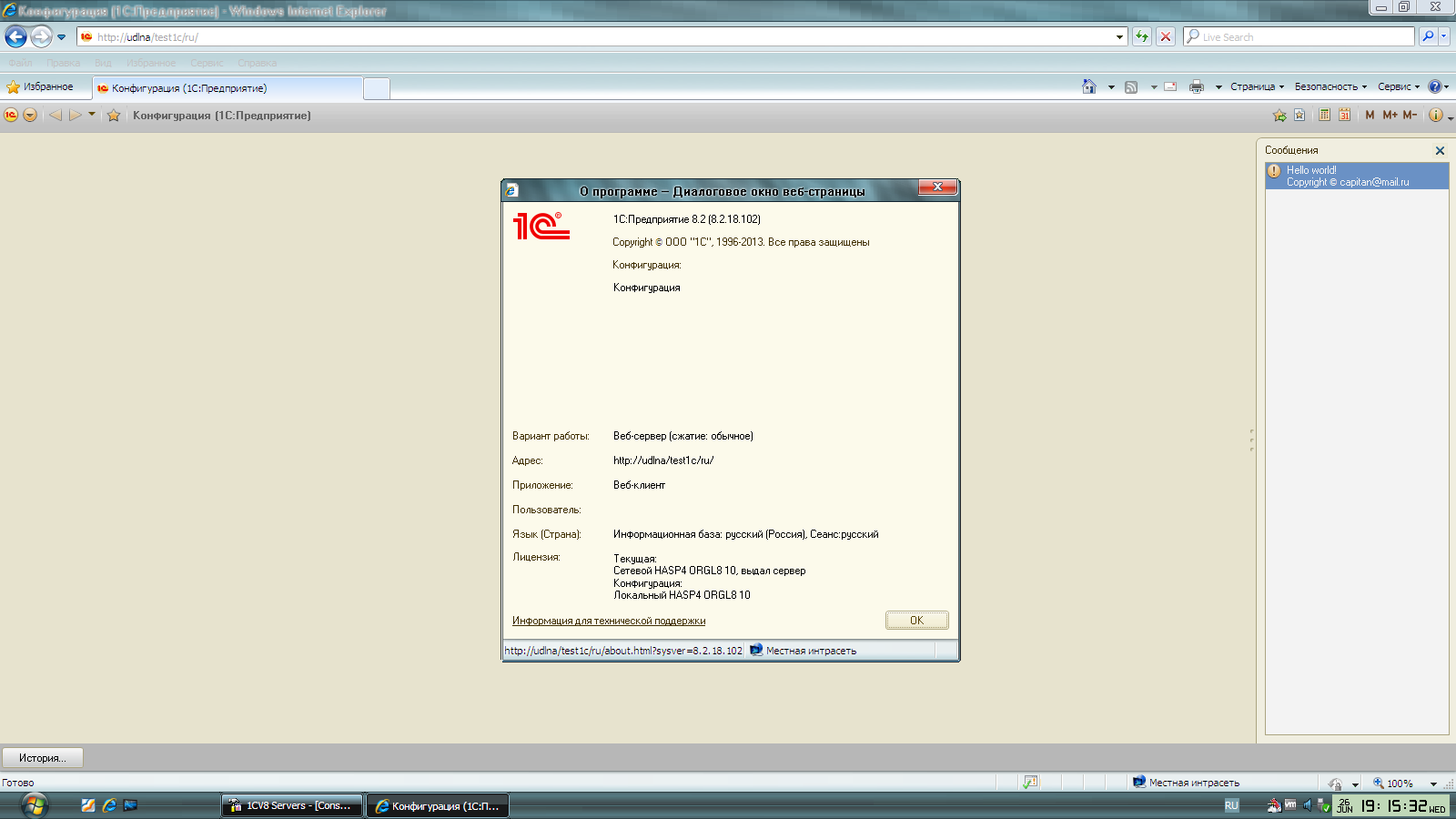This screenshot has height=819, width=1456.
Task: Click Местная интрасеть zone in browser status bar
Action: (x=1186, y=783)
